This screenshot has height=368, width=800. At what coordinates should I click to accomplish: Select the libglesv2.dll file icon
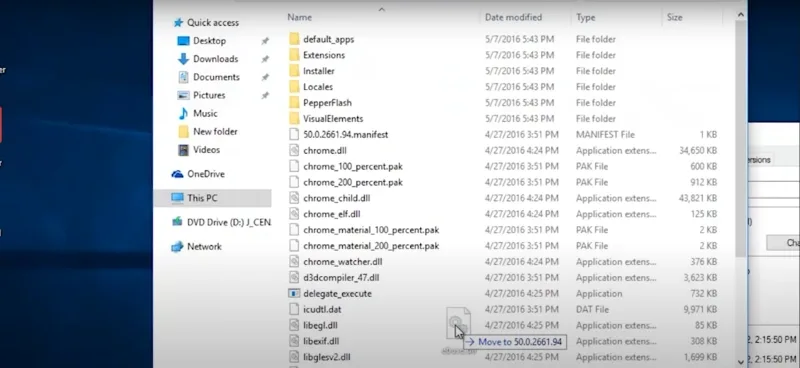pos(293,357)
